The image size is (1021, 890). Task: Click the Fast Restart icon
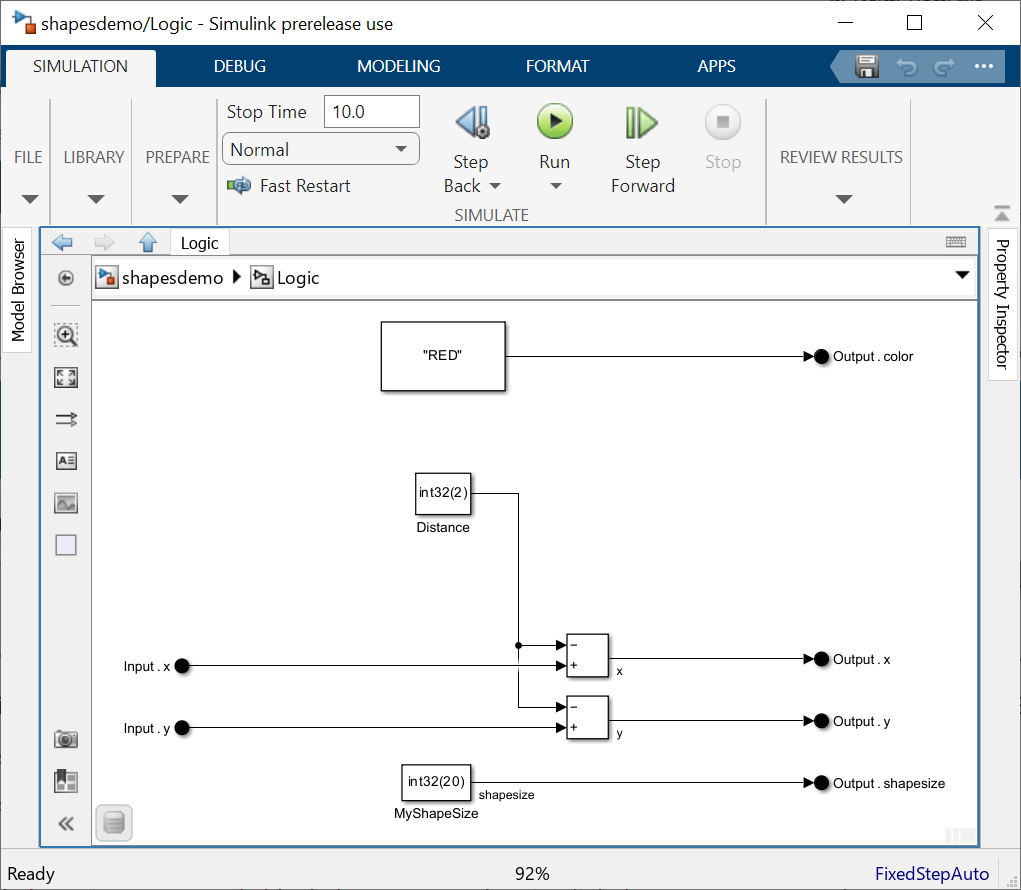[239, 186]
